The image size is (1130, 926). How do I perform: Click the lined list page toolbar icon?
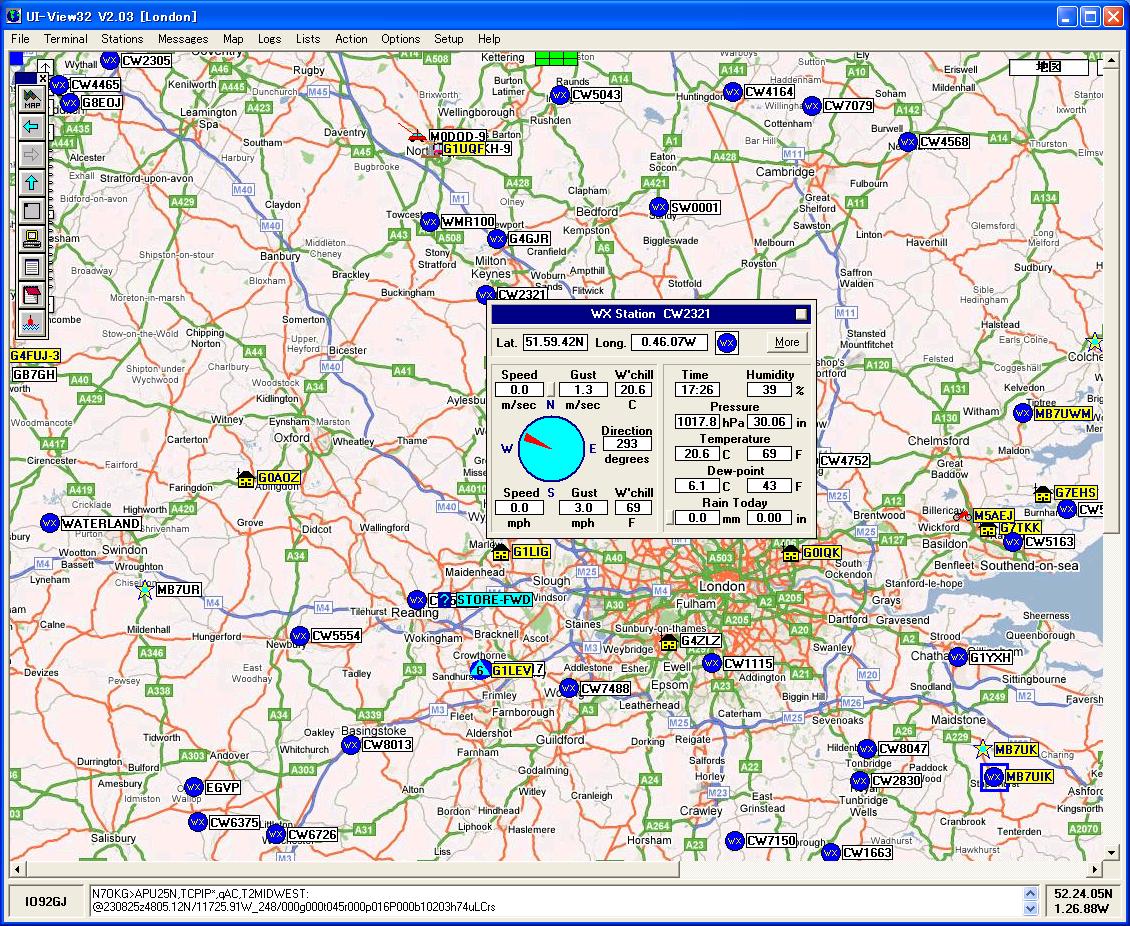pyautogui.click(x=32, y=267)
